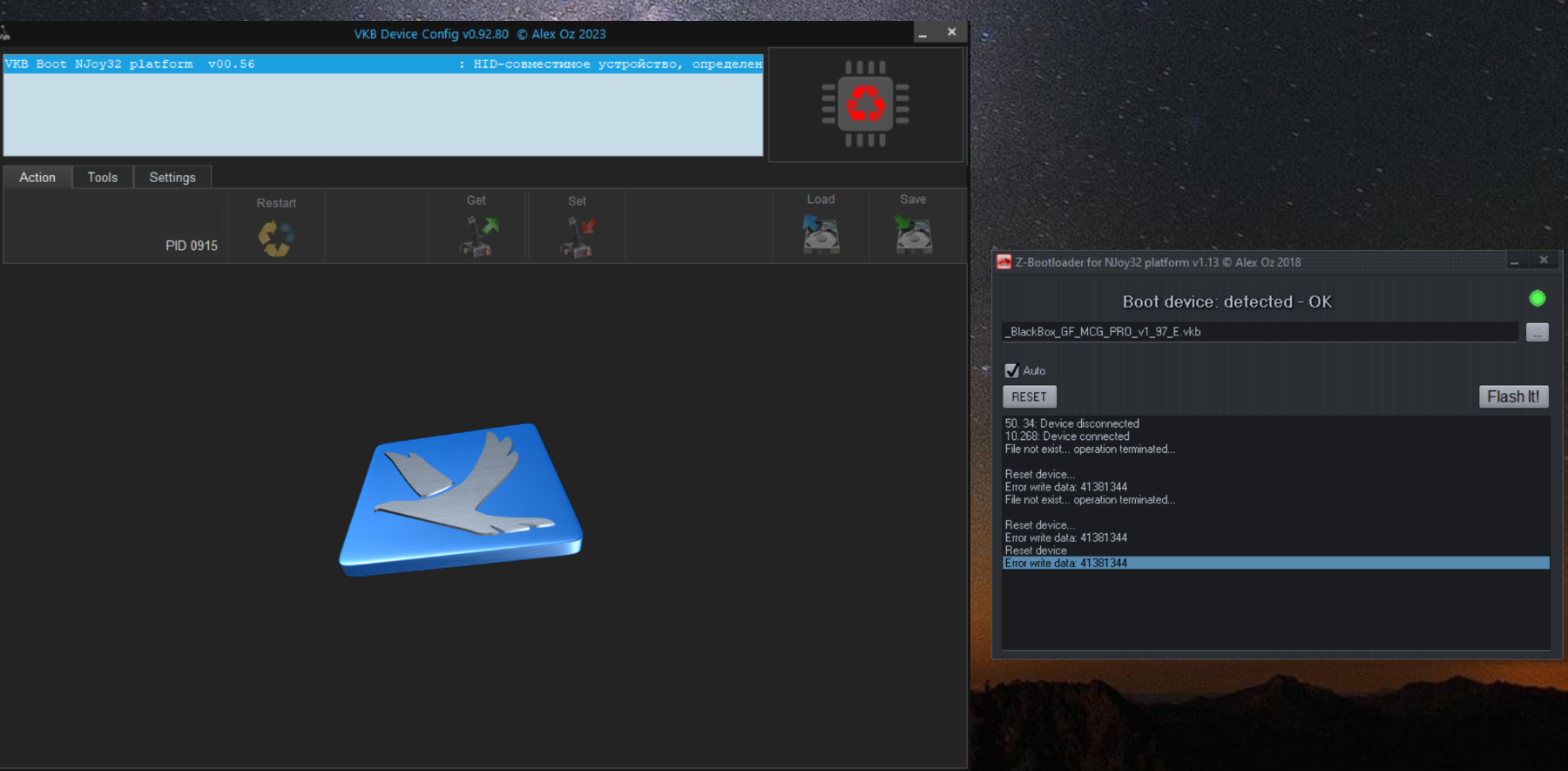Close the VKB Device Config window
The image size is (1568, 771).
click(x=951, y=32)
